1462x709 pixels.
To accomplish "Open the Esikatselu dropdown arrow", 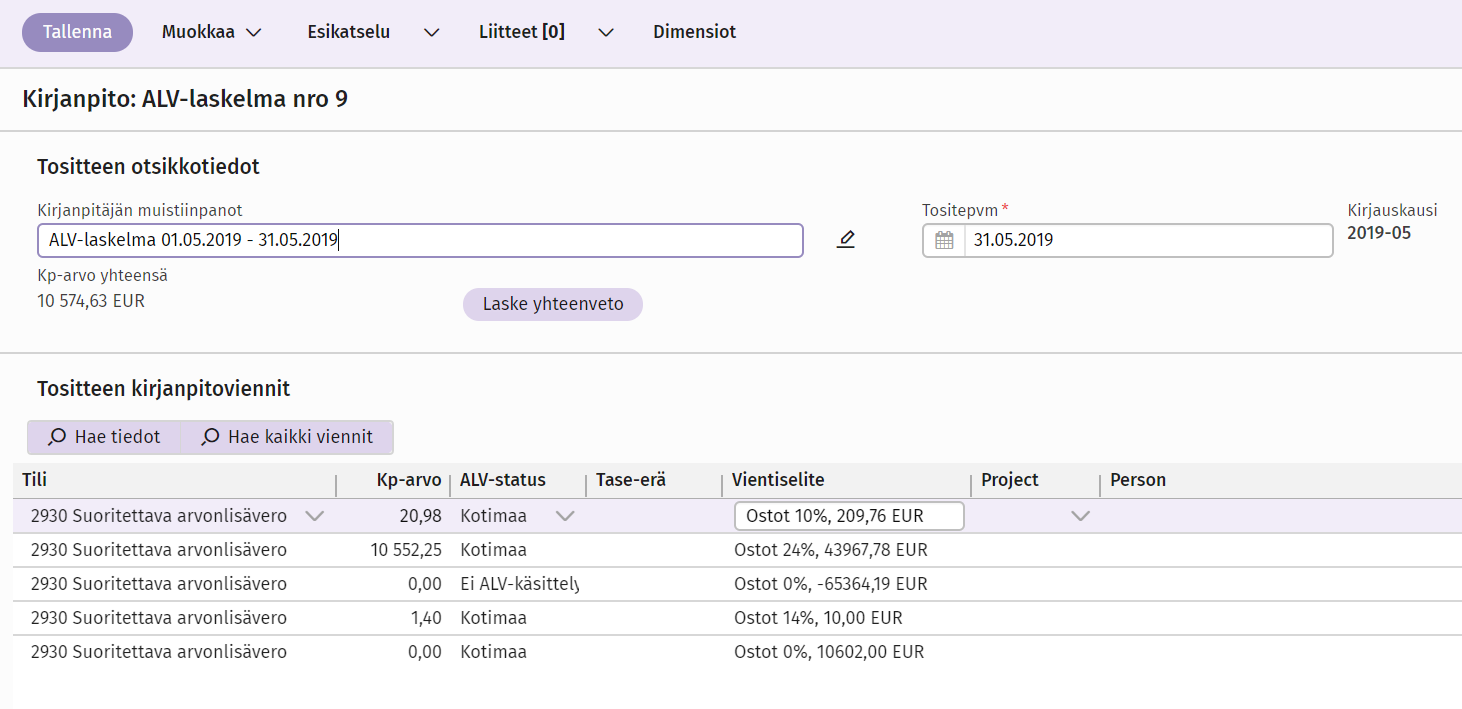I will [431, 32].
